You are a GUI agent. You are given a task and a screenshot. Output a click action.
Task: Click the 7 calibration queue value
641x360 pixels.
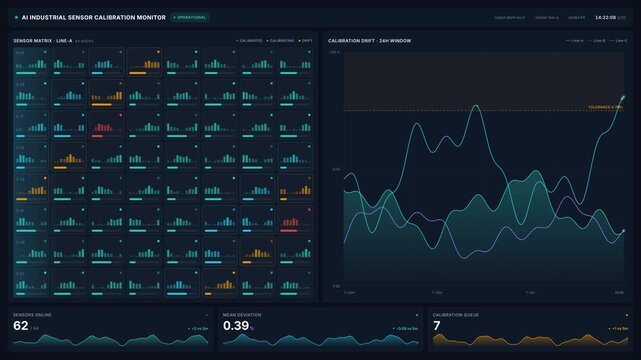point(437,326)
